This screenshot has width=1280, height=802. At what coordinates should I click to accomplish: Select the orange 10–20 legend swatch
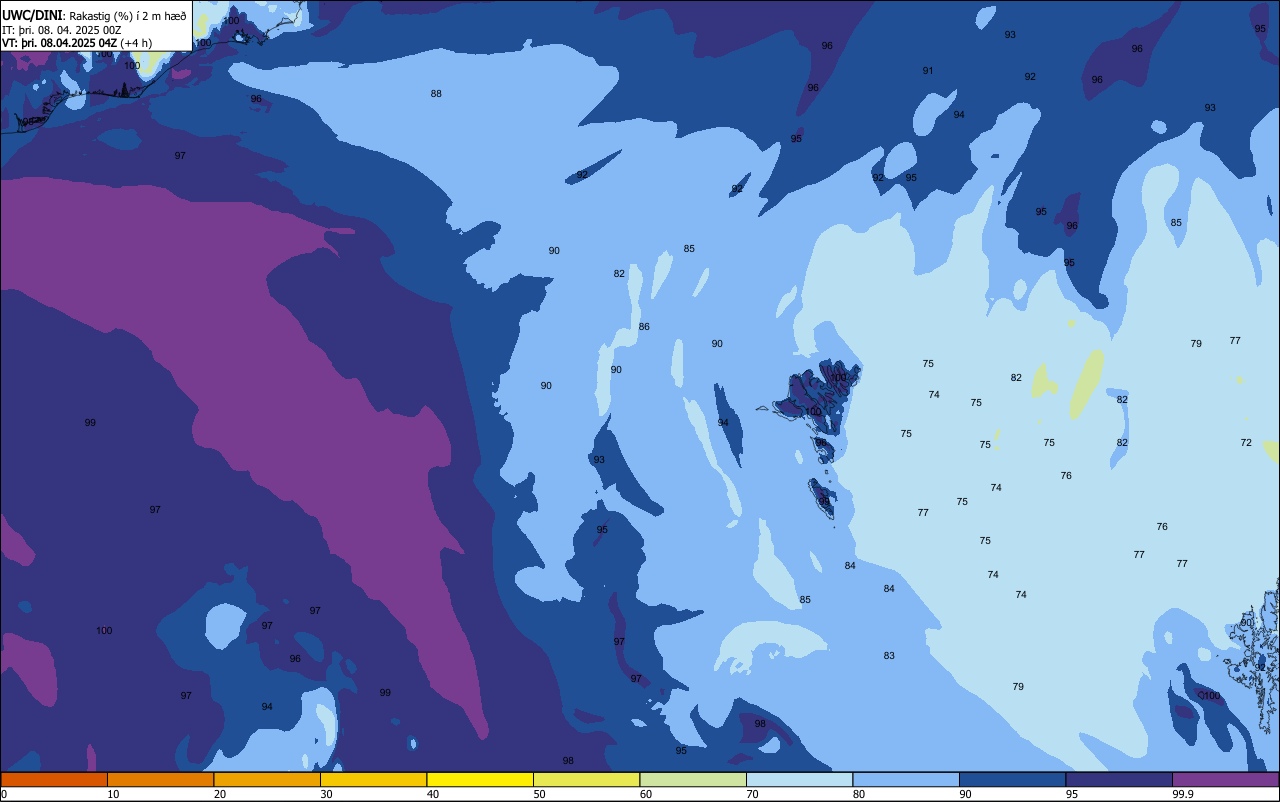160,779
